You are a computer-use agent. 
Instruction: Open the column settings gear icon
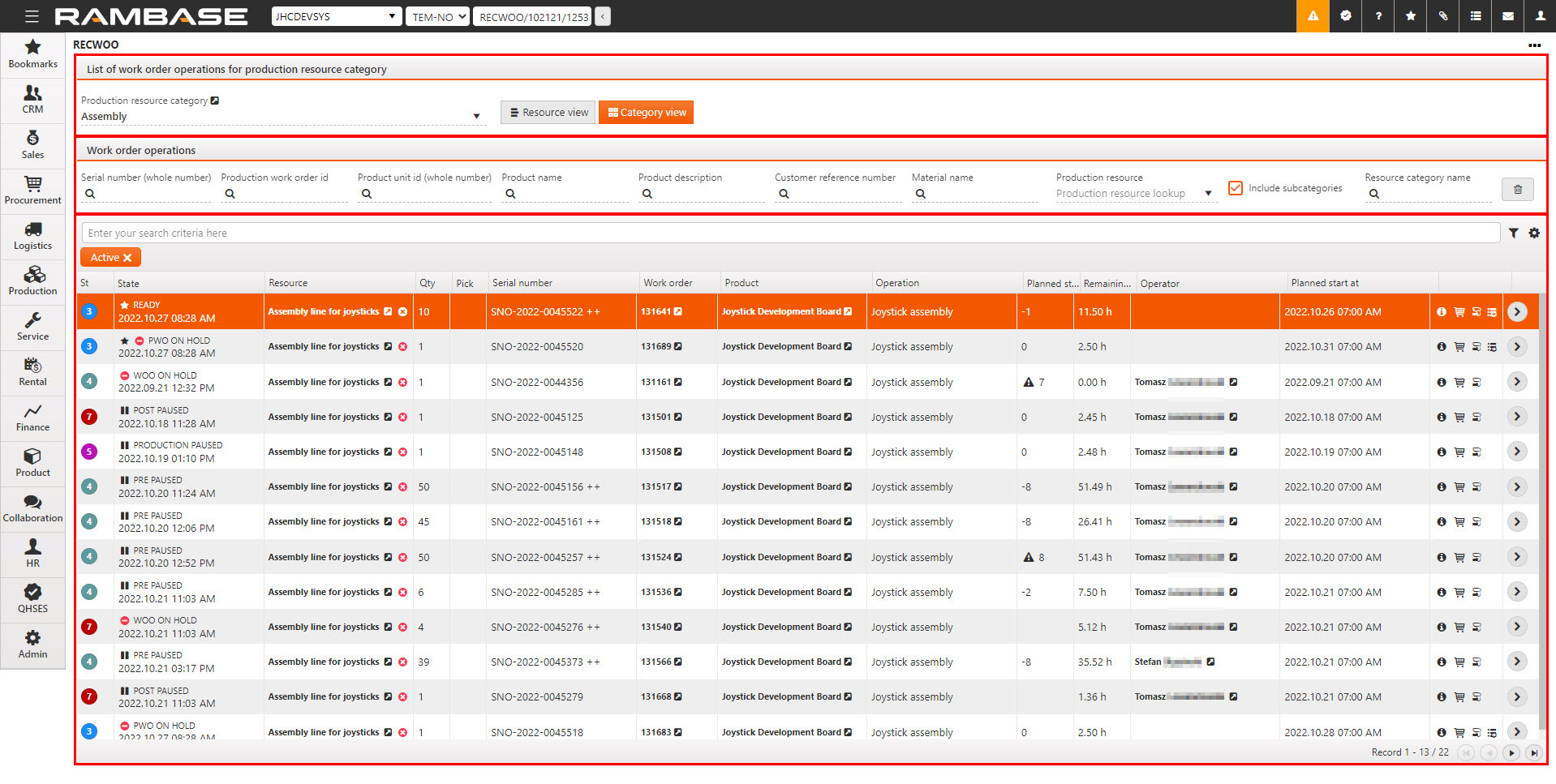(1534, 233)
